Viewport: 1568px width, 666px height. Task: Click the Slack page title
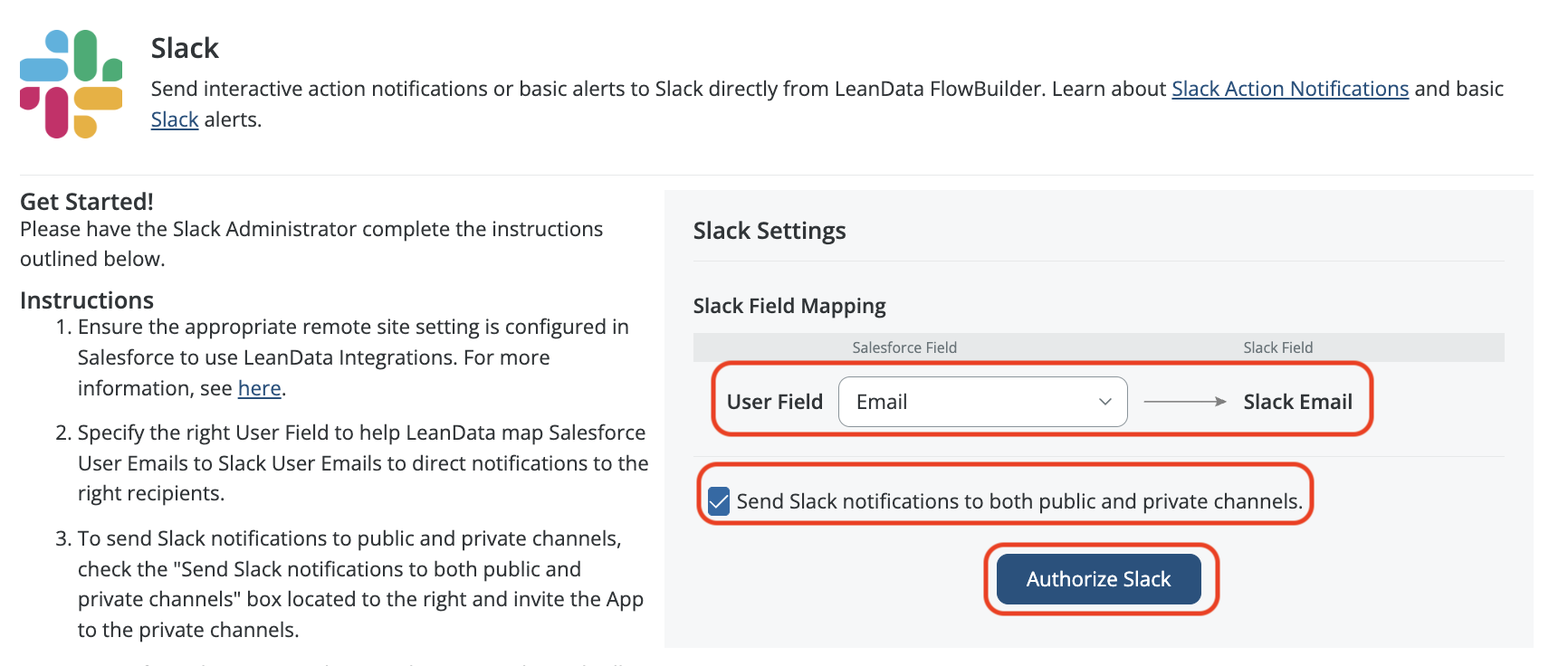coord(185,48)
